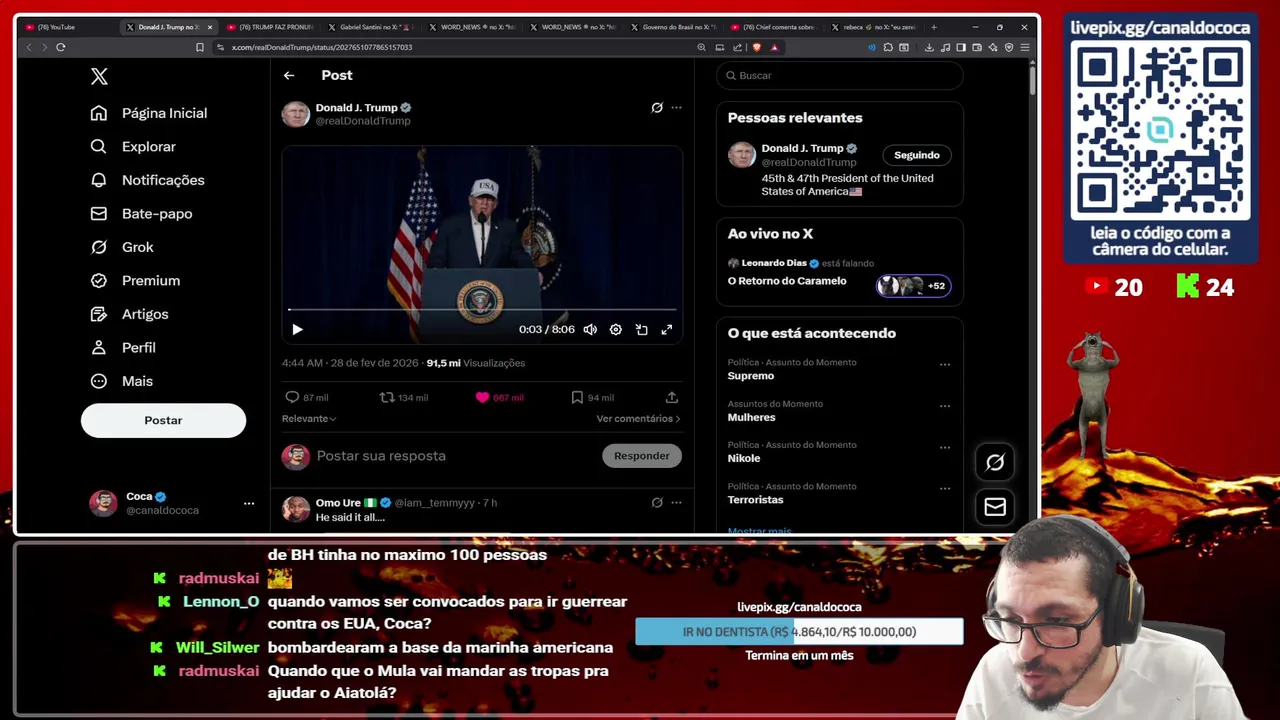Open the Brave wallet icon
The height and width of the screenshot is (720, 1280).
[x=977, y=47]
